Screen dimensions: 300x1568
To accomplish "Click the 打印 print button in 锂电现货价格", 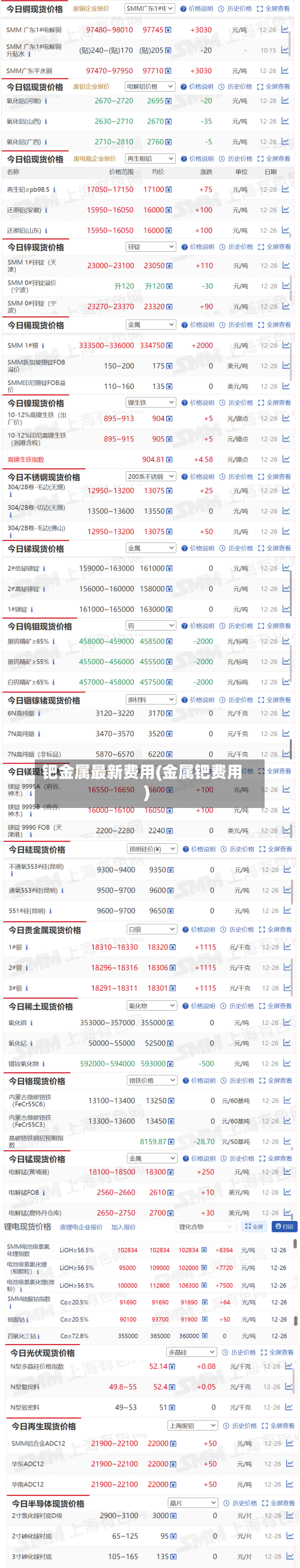I will point(284,1226).
